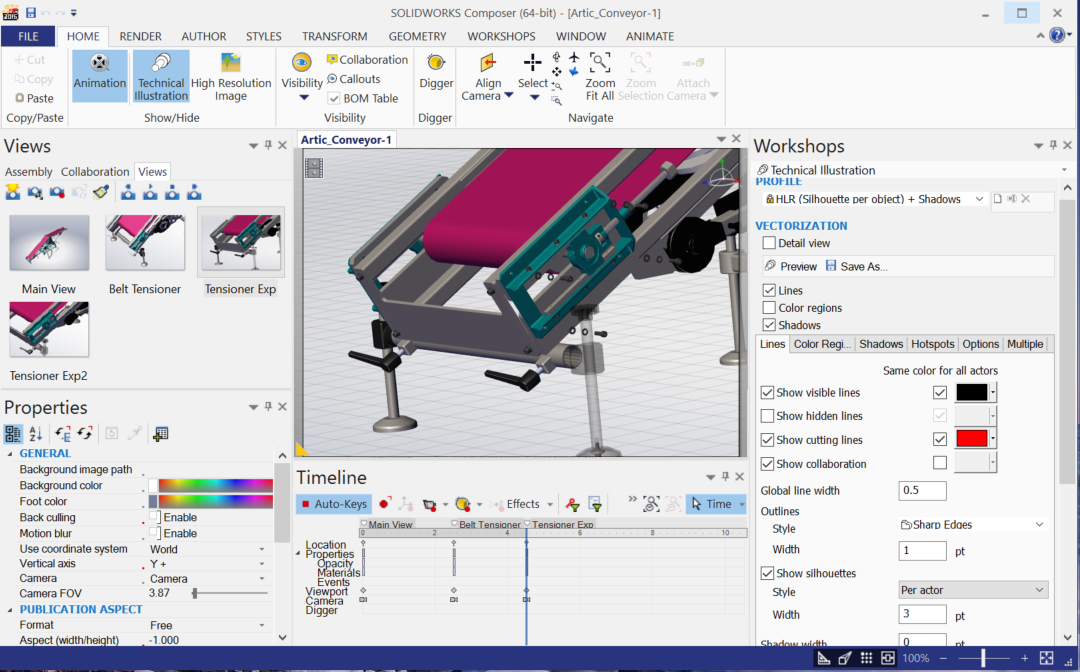Click the Collaboration button in the ribbon
1080x672 pixels.
click(x=367, y=60)
